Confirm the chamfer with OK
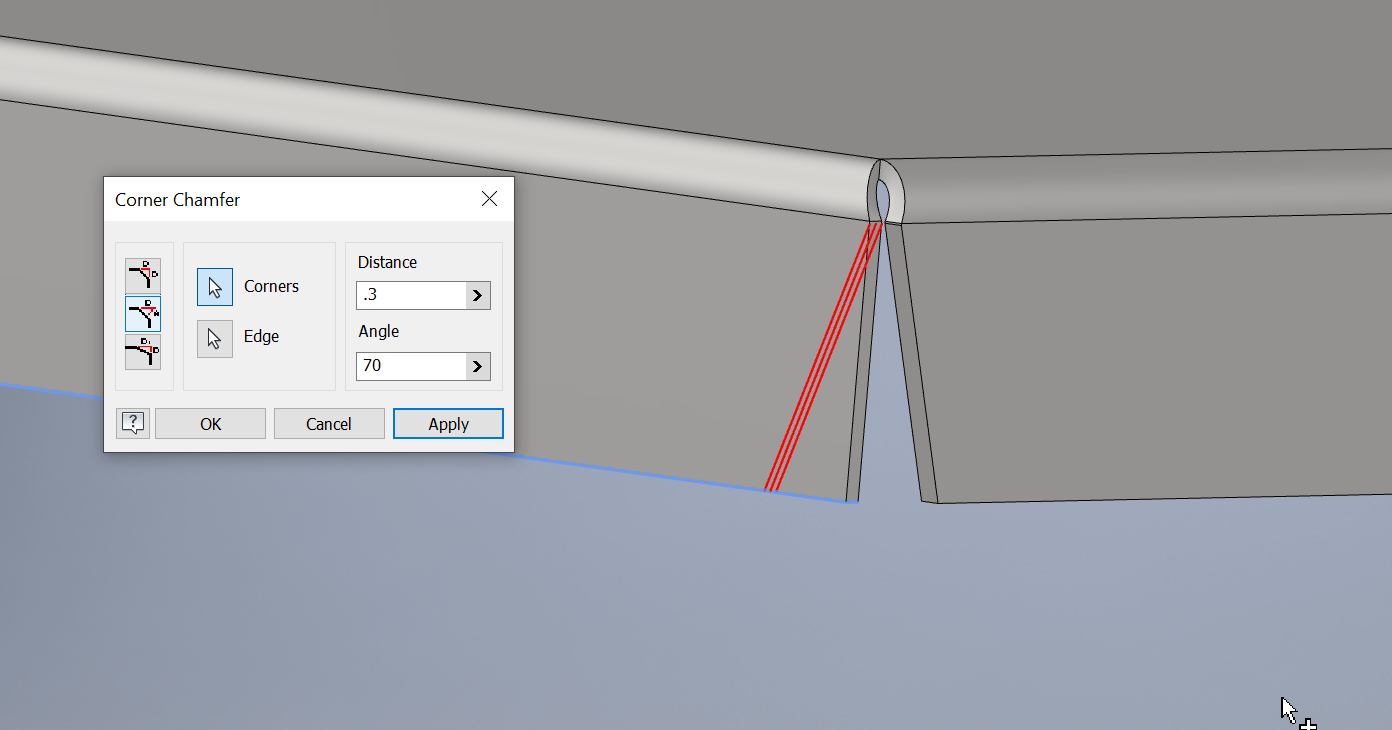This screenshot has height=730, width=1392. [x=210, y=423]
